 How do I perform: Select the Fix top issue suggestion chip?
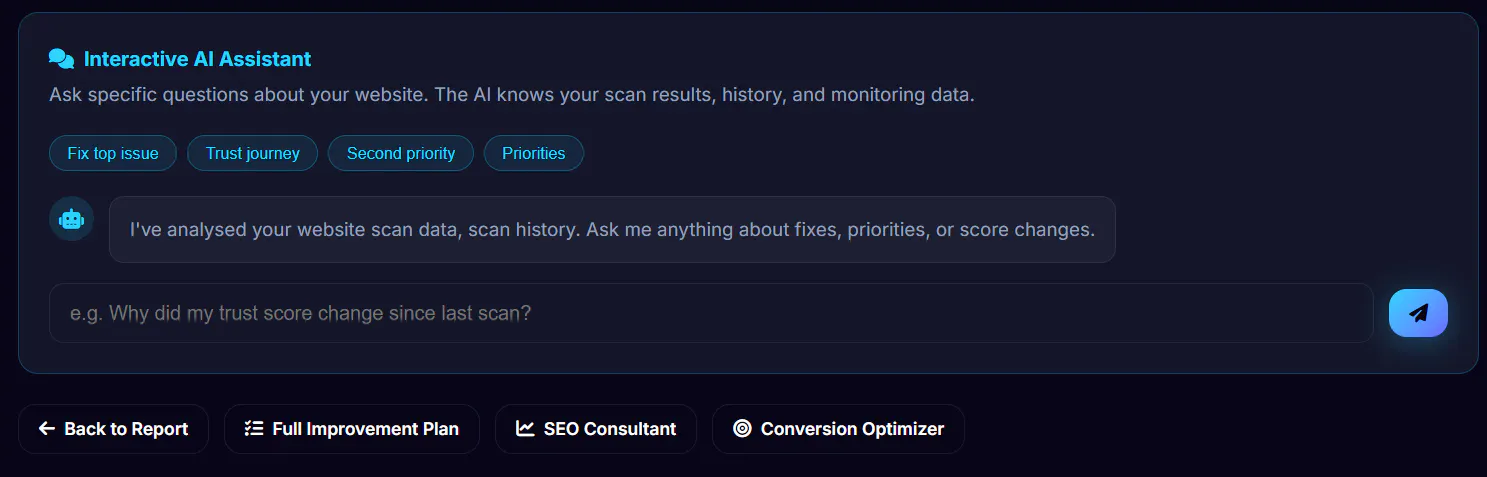pos(113,153)
